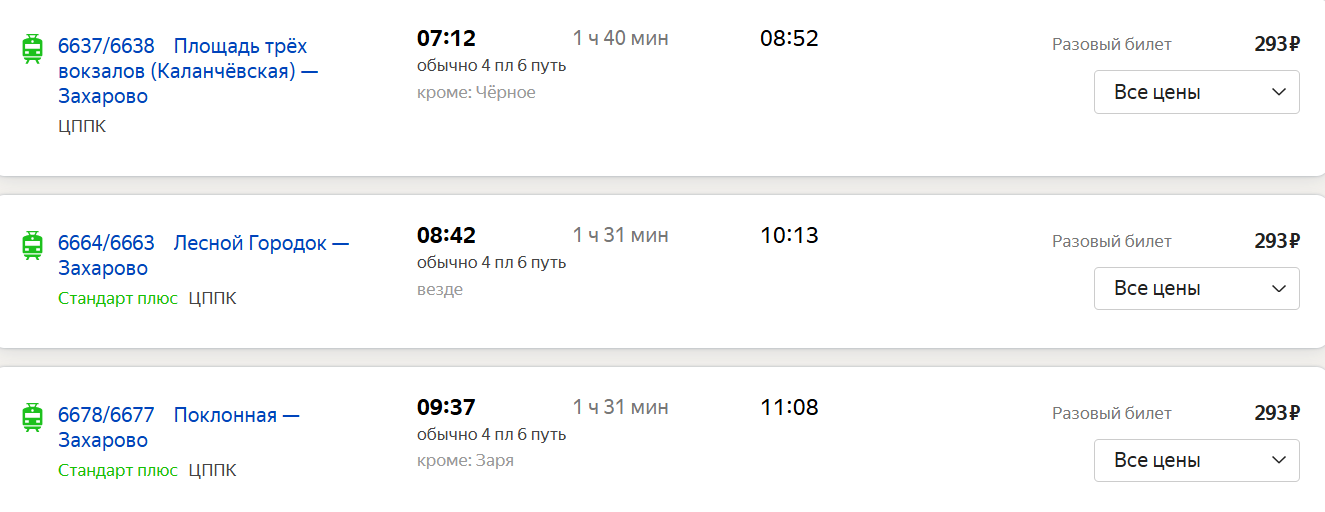
Task: Click train number 6637/6638
Action: [106, 46]
